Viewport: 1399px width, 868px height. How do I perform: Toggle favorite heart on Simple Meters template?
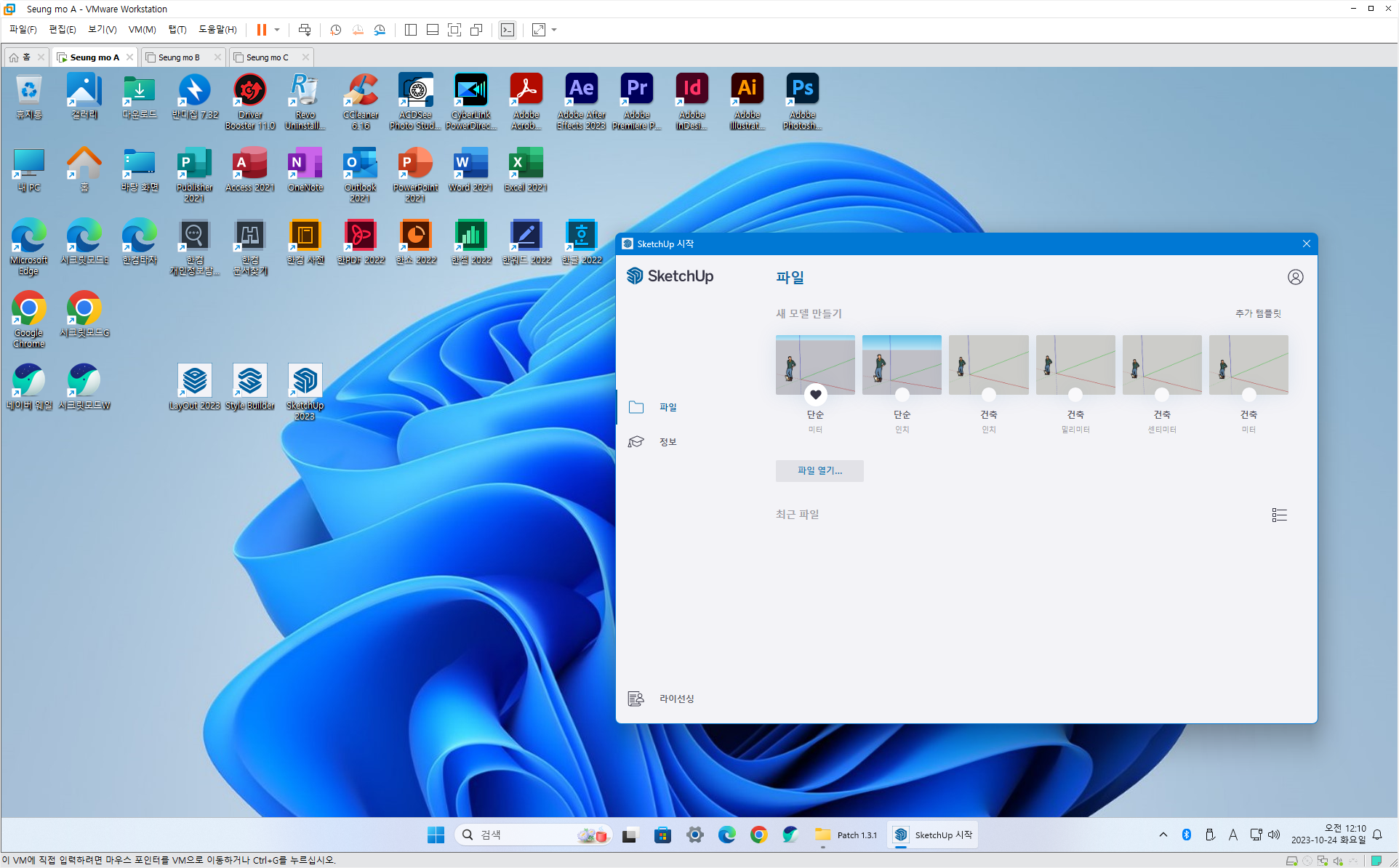click(815, 395)
